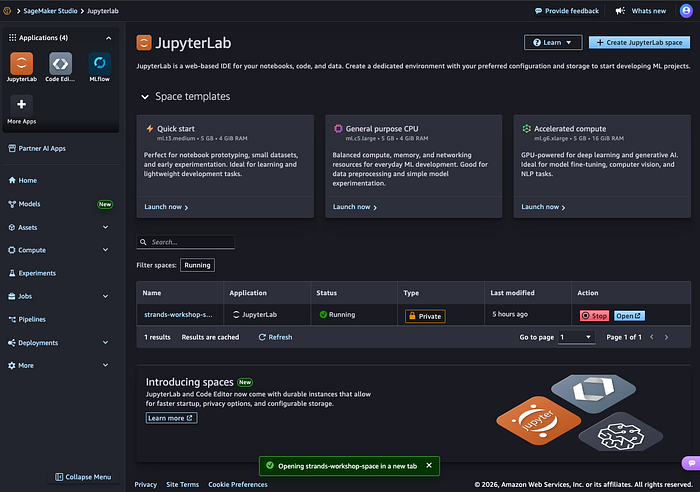
Task: Click the General purpose CPU chip icon
Action: (338, 129)
